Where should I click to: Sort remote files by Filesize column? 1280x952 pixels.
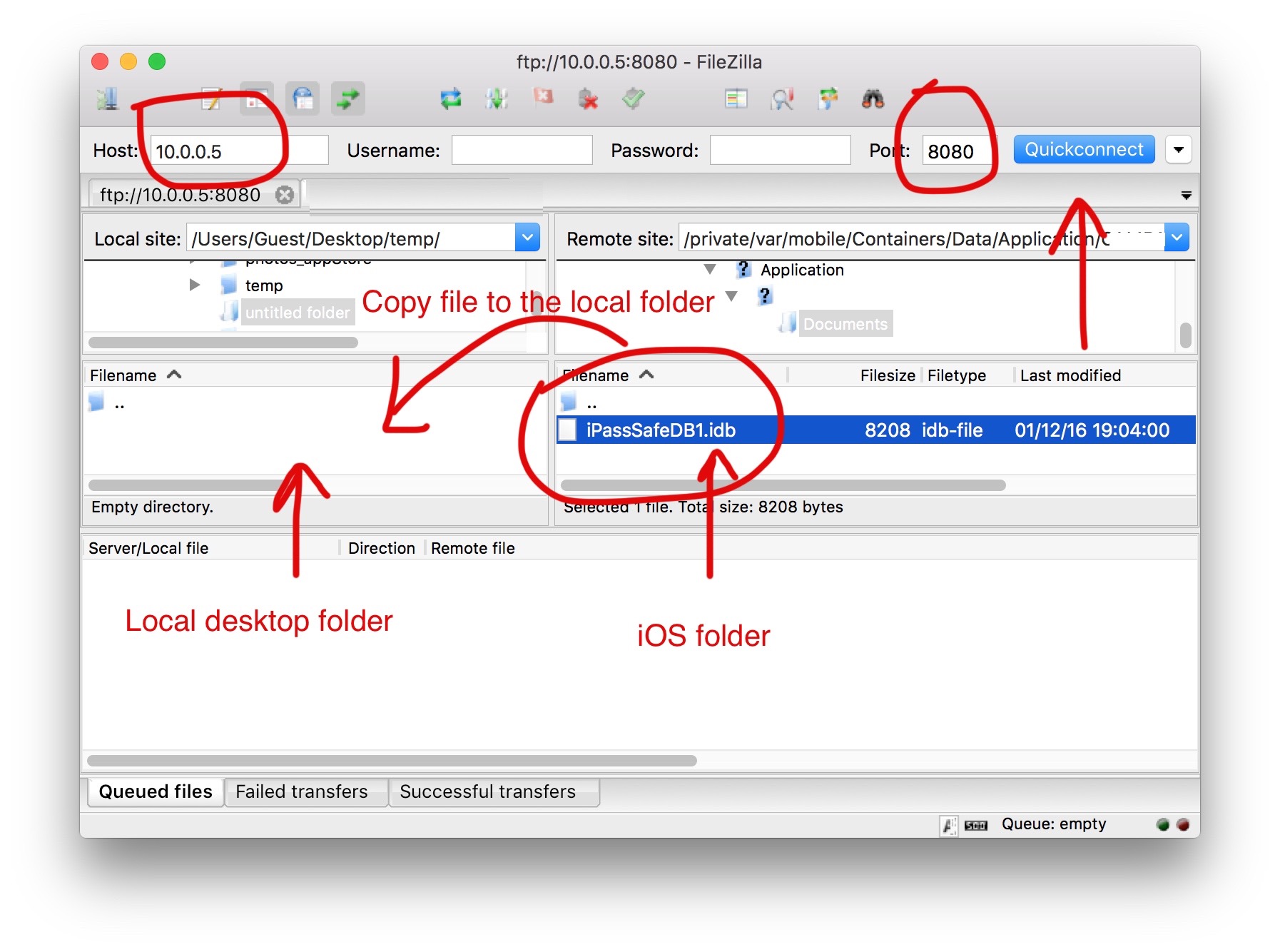[855, 375]
